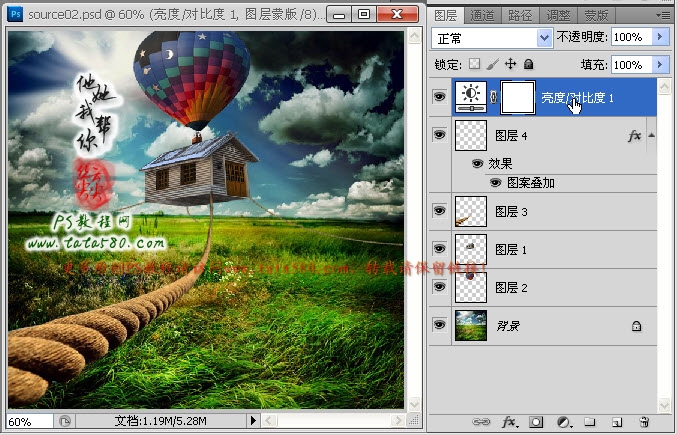The image size is (677, 435).
Task: Click the 图层 4 layer thumbnail
Action: click(471, 136)
